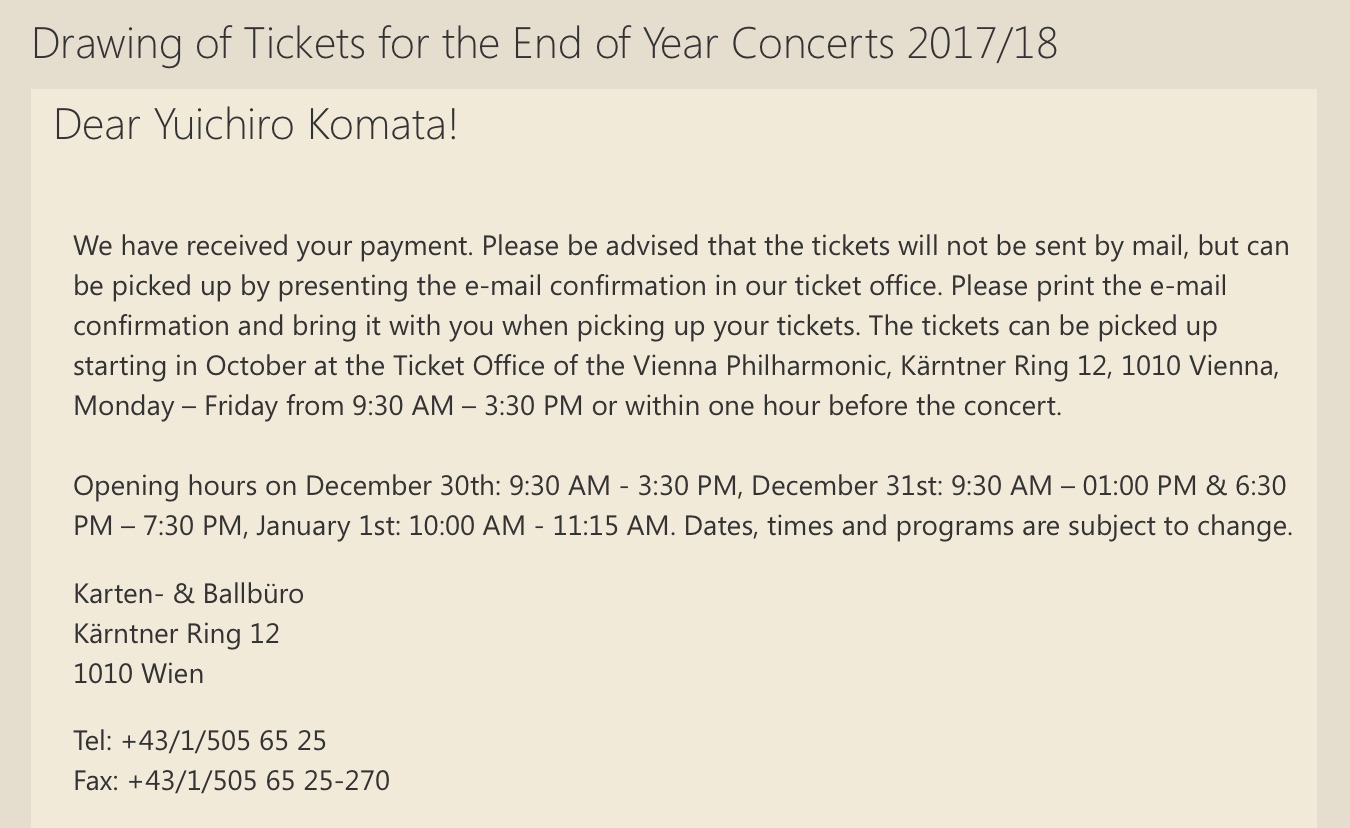Click the "2017/18" season text in the heading

[981, 44]
